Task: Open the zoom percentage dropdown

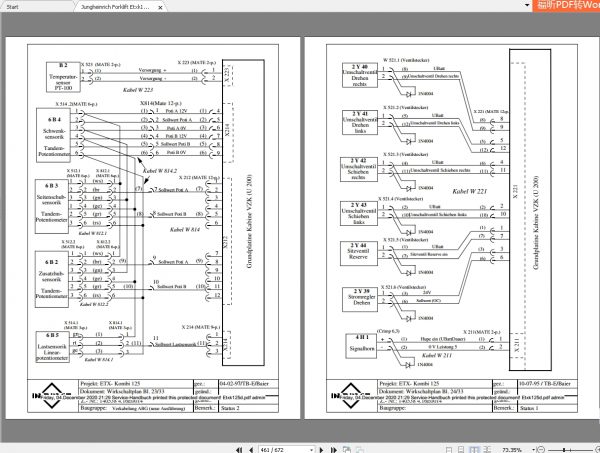Action: 533,450
